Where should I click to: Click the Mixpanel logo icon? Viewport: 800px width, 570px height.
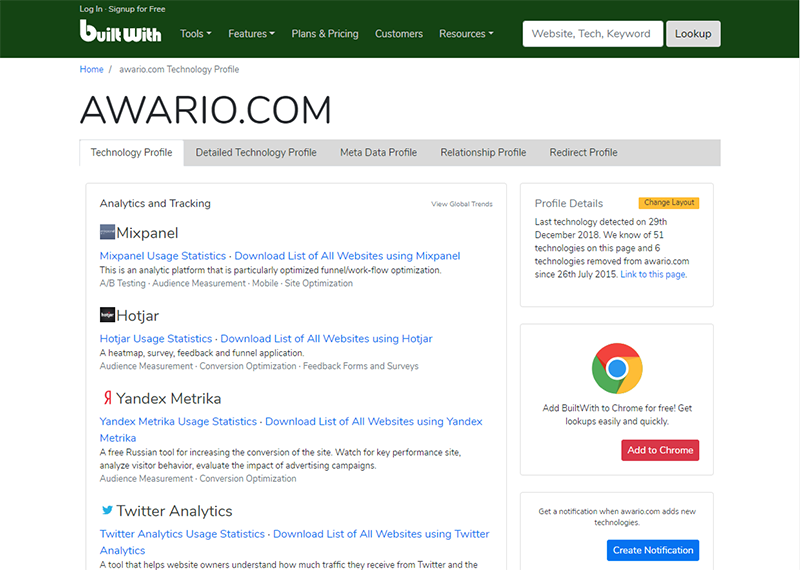(x=107, y=232)
